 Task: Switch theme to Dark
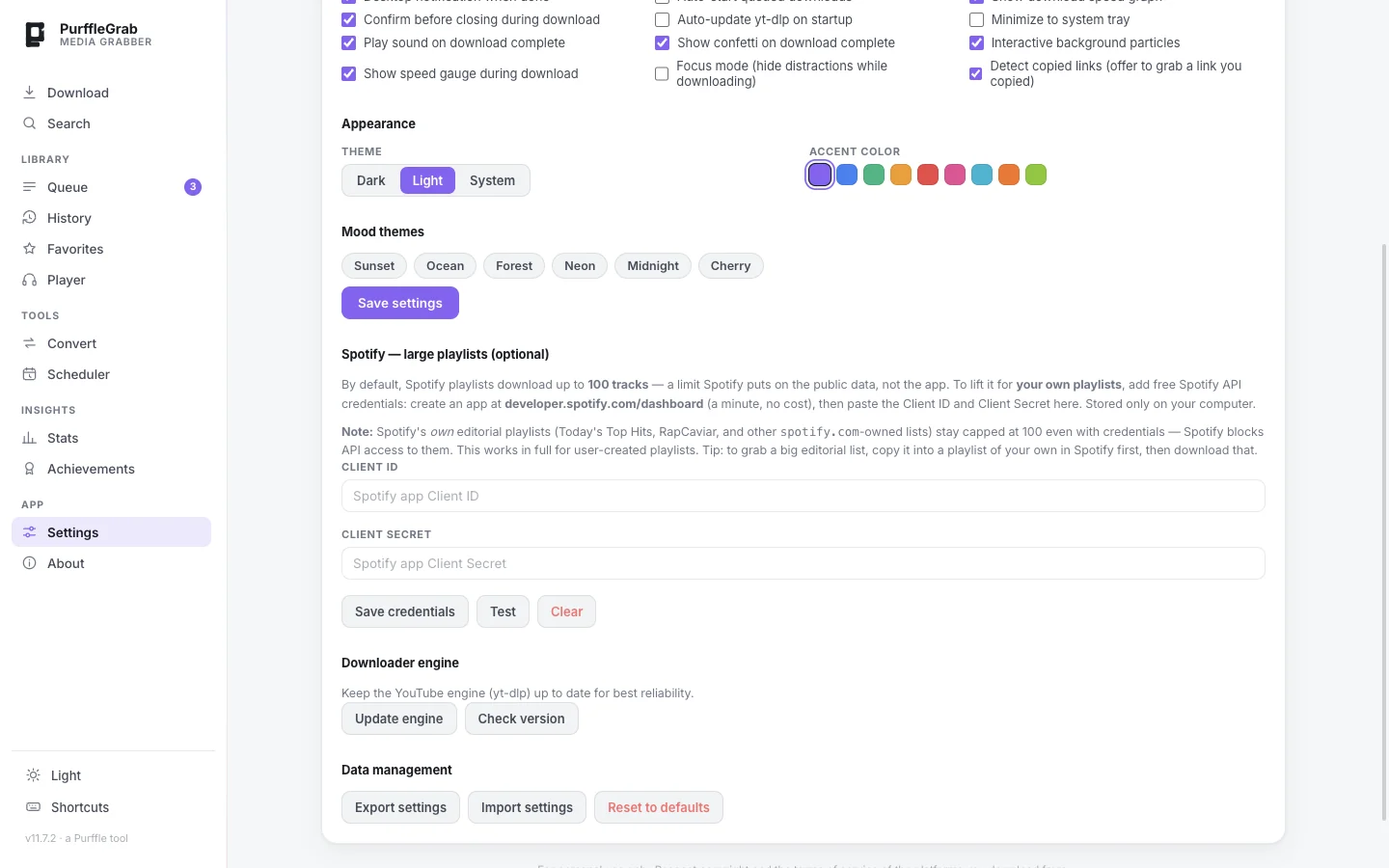point(370,180)
